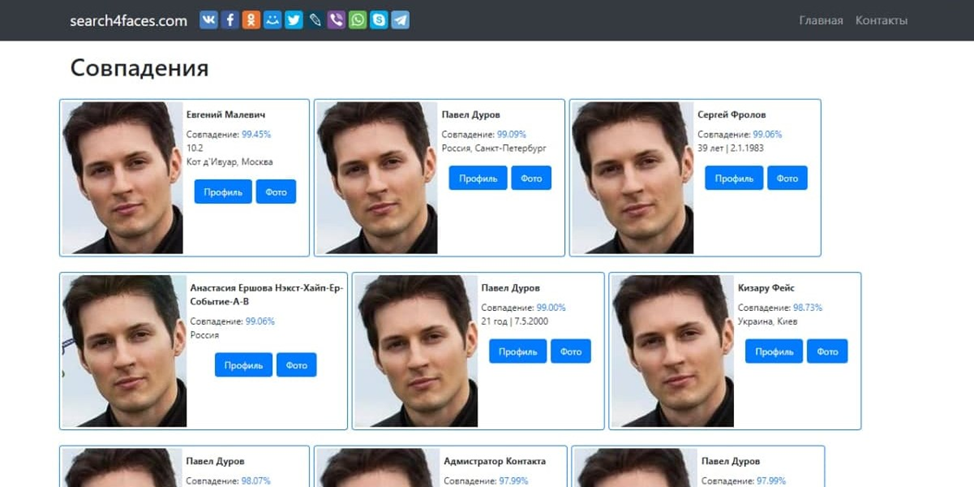The width and height of the screenshot is (974, 487).
Task: Click the face thumbnail of Павел Дуров born 7.5.2000
Action: pyautogui.click(x=416, y=351)
